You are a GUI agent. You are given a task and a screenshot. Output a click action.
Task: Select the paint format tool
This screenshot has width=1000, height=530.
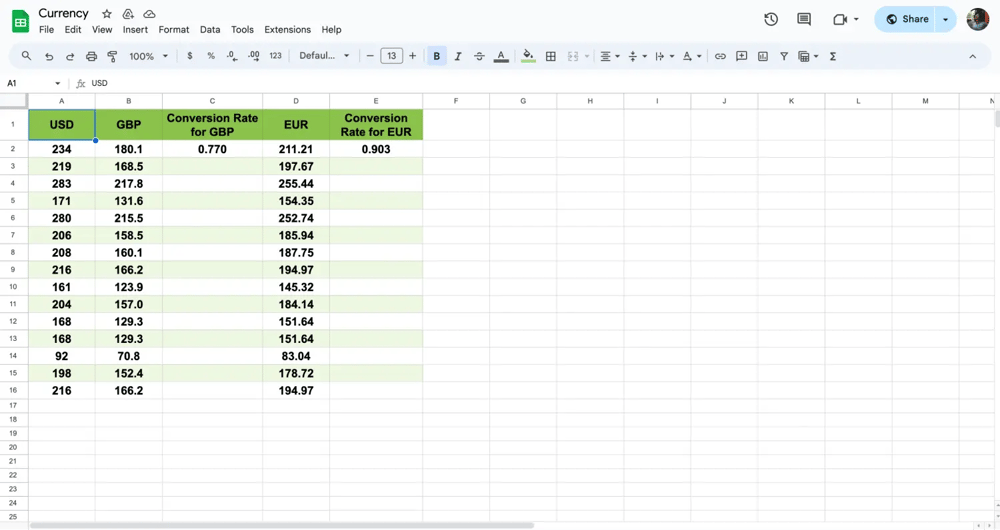click(112, 57)
